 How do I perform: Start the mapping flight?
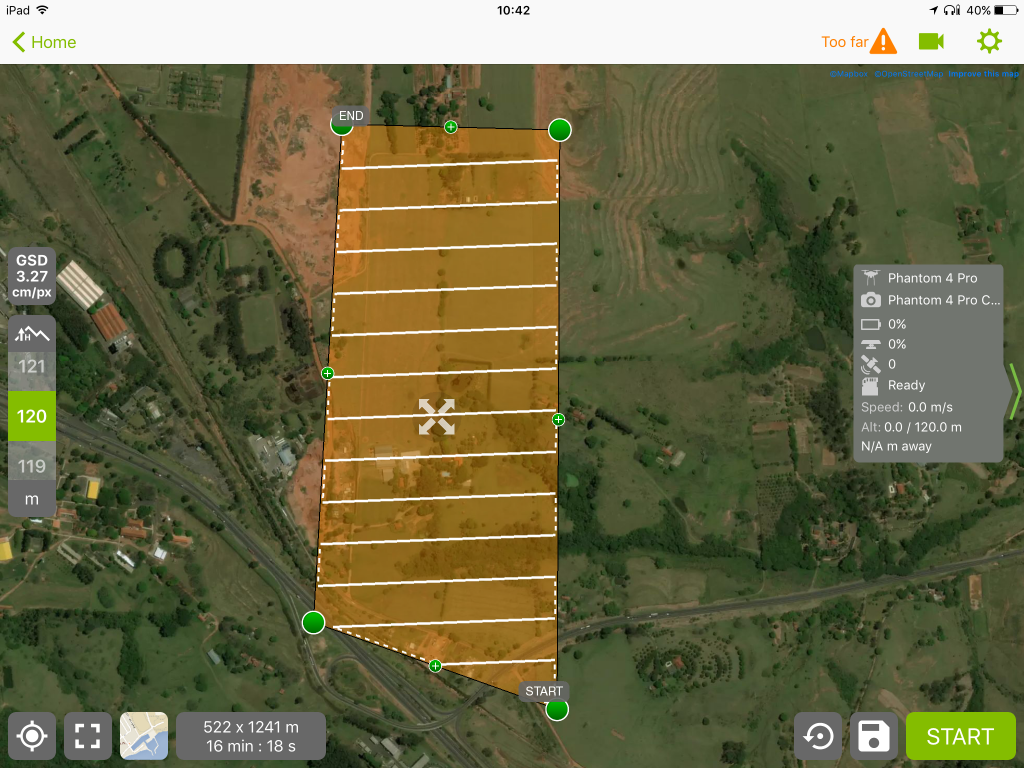pyautogui.click(x=960, y=736)
